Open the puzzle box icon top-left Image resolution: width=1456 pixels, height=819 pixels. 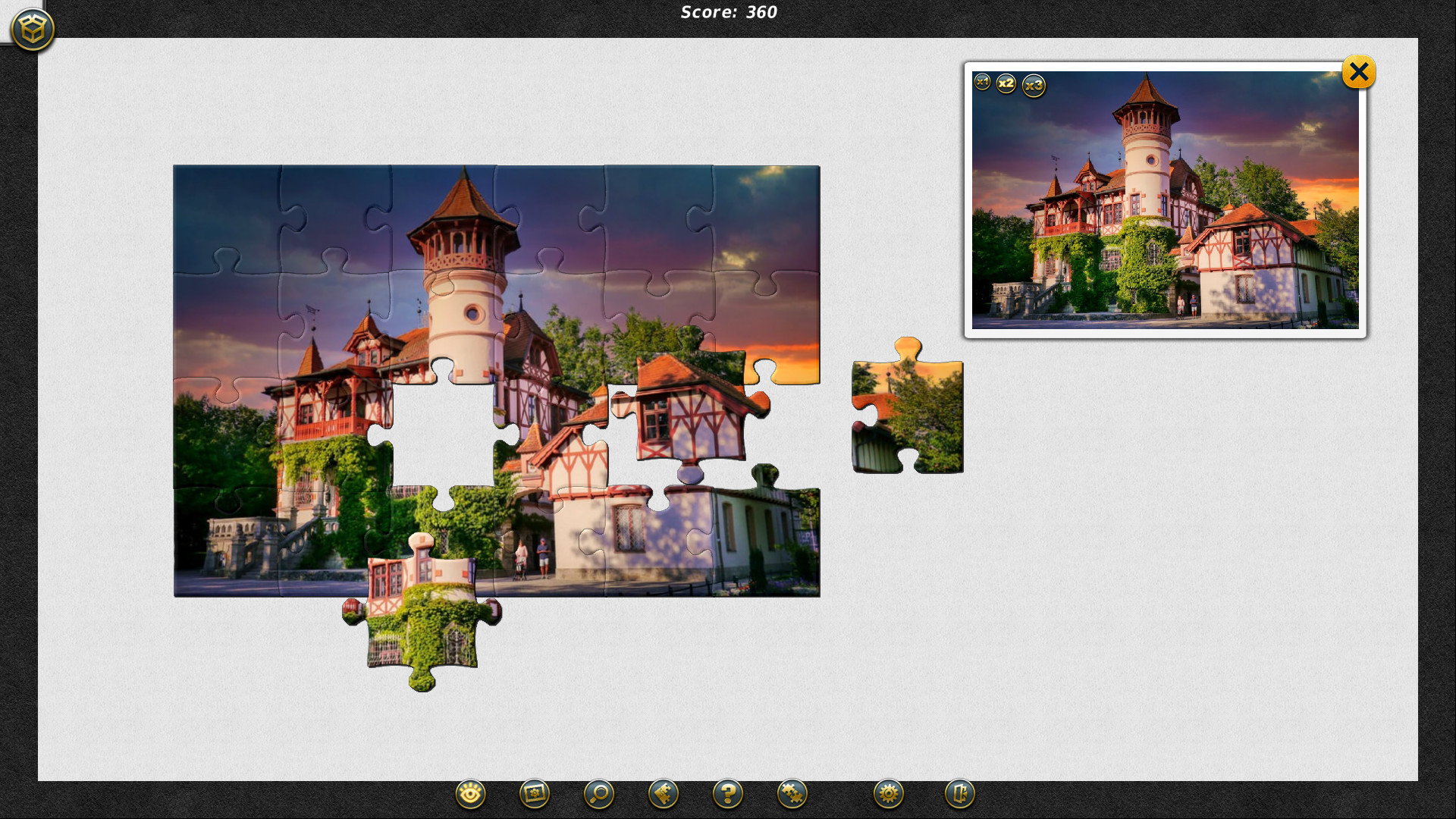(x=33, y=30)
